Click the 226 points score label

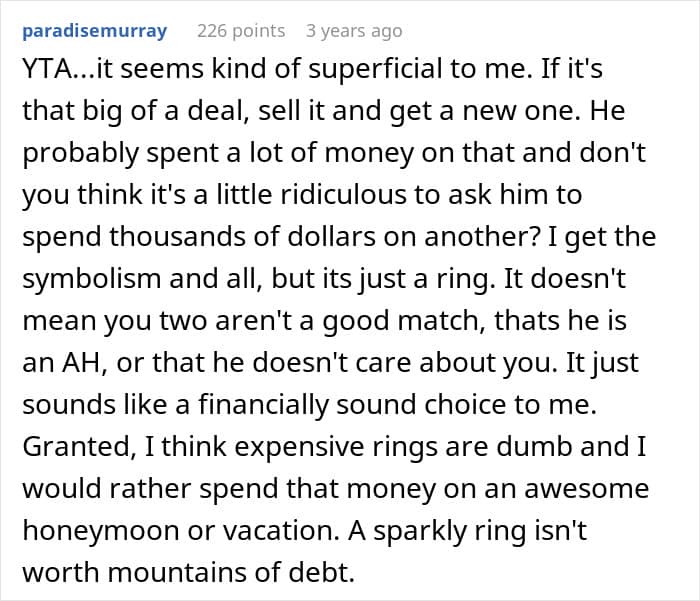point(241,31)
